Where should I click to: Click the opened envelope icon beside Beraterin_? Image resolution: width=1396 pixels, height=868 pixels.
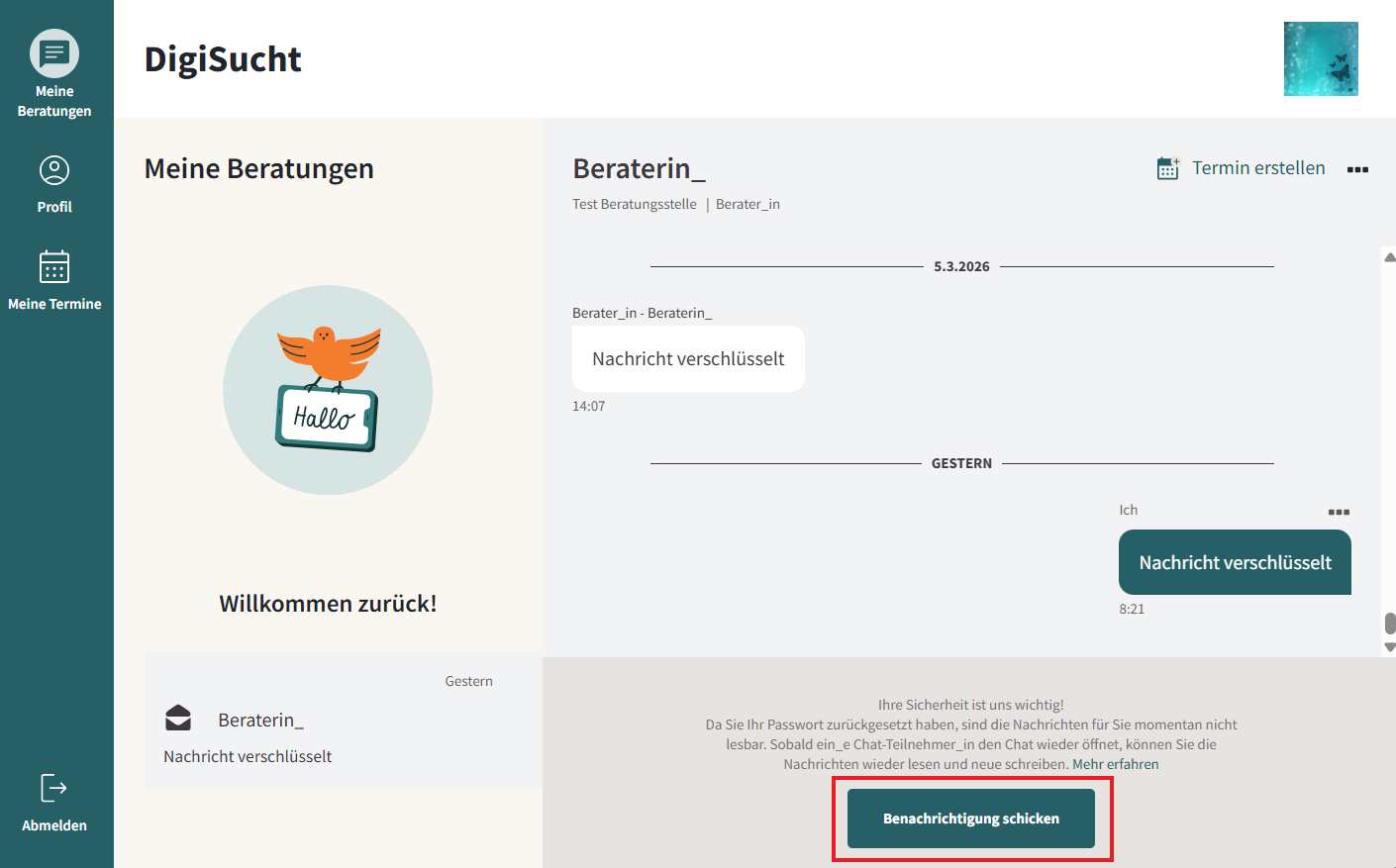click(178, 718)
